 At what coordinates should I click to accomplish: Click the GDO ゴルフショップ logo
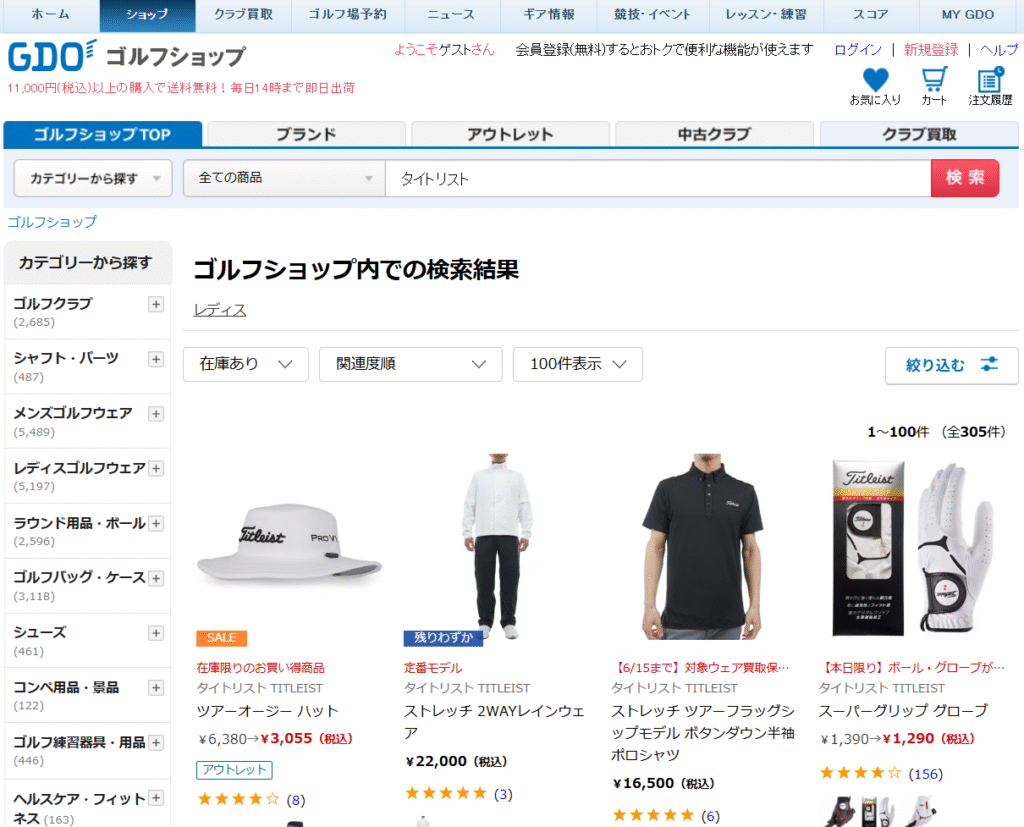coord(127,56)
